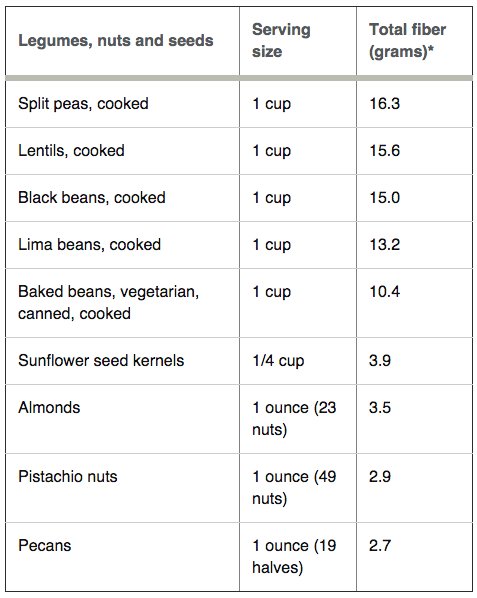Select the 15.6 fiber value for lentils

coord(384,151)
